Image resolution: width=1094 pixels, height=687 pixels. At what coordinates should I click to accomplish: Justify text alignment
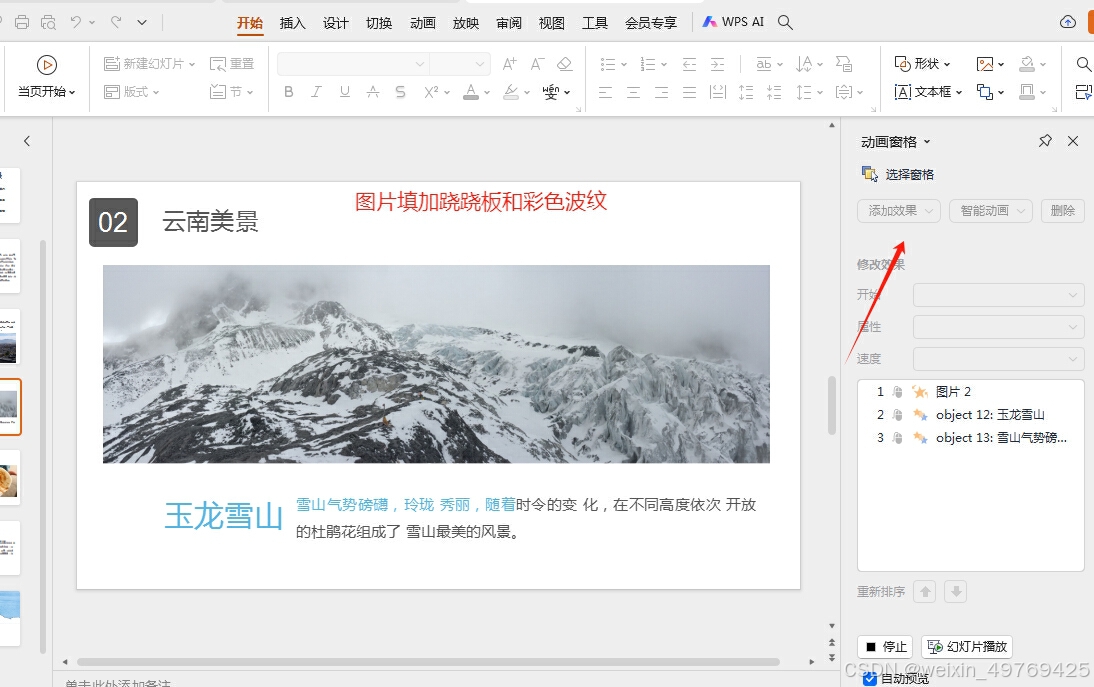click(x=689, y=92)
